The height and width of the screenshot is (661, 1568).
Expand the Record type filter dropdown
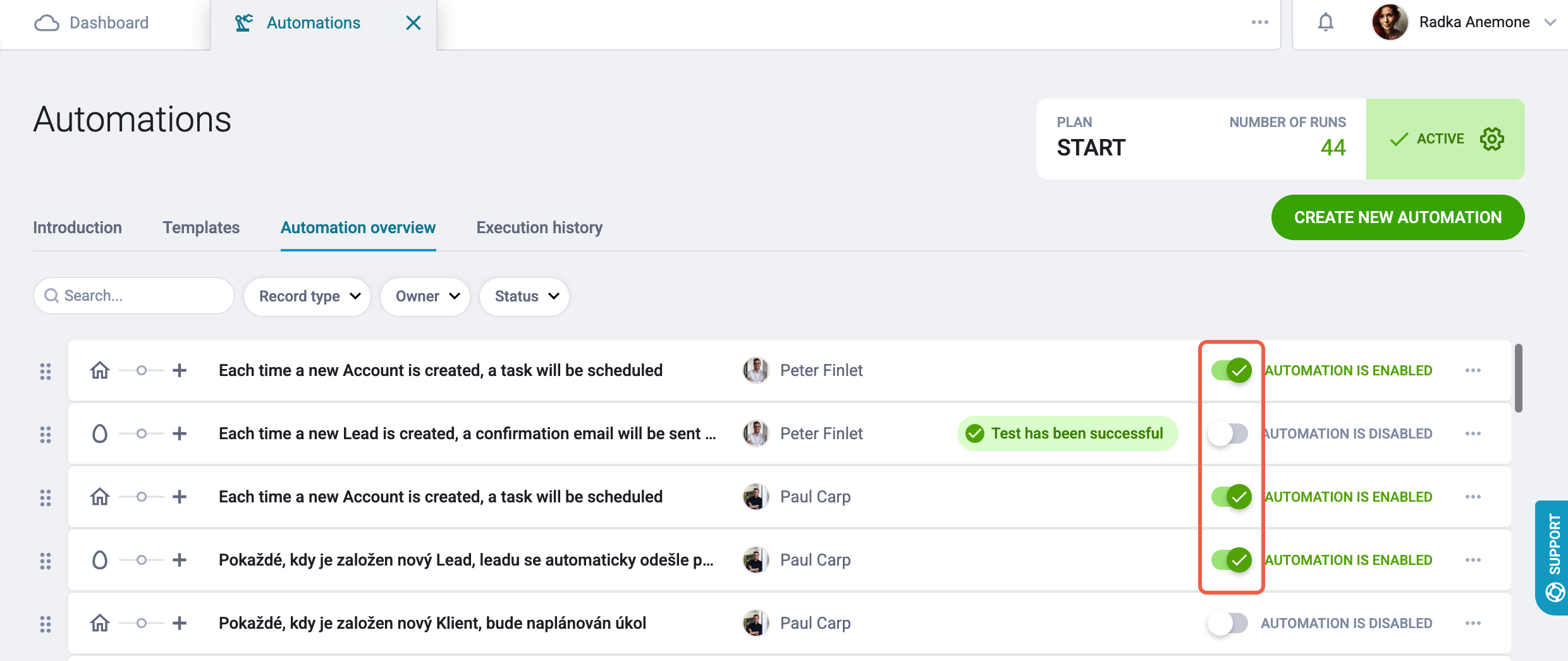307,296
